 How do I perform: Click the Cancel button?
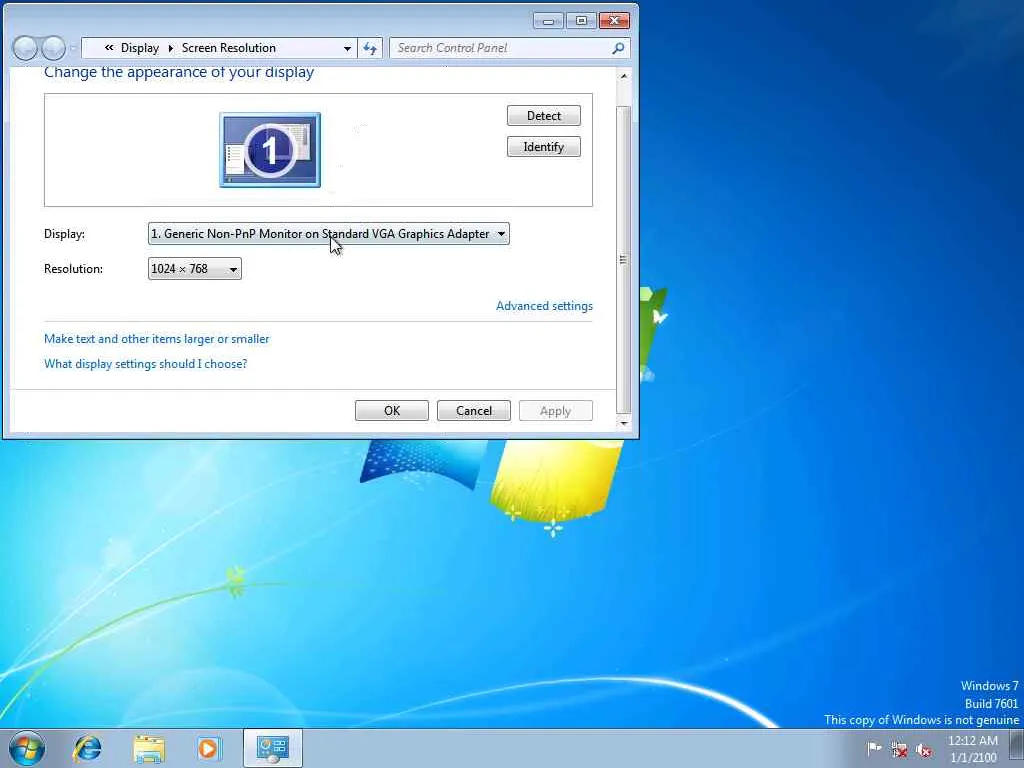473,411
